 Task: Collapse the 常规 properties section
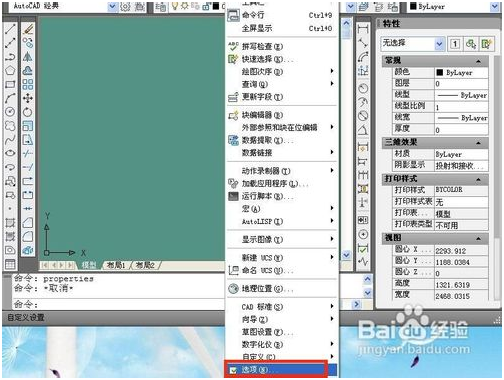point(478,61)
